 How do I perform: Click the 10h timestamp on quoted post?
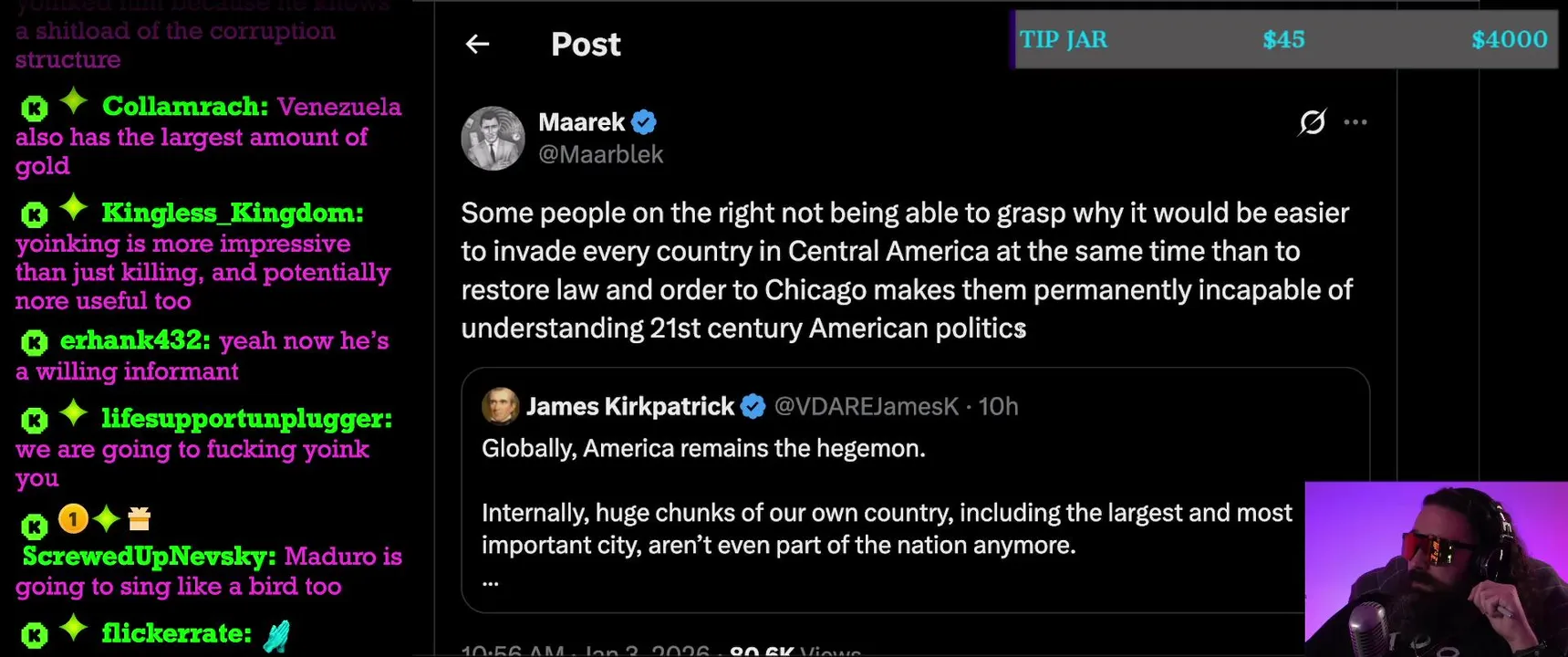point(998,406)
